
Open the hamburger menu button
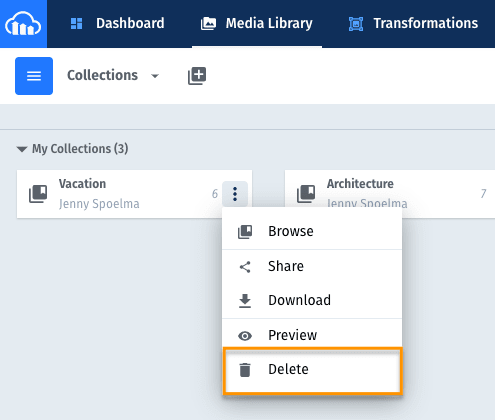(34, 76)
